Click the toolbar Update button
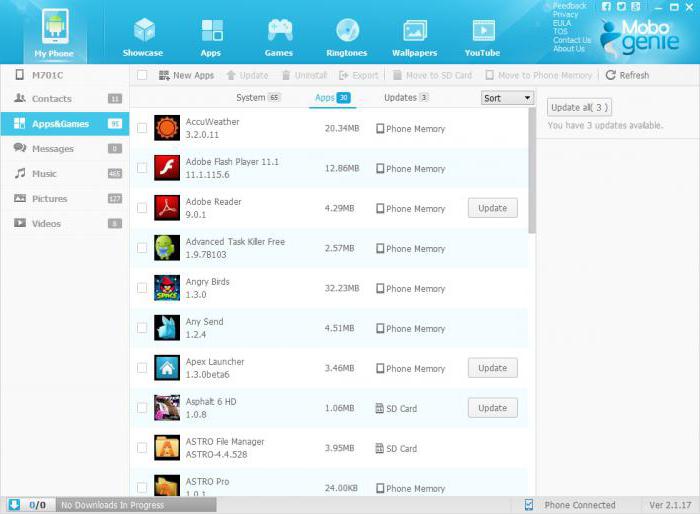This screenshot has width=700, height=514. 247,75
